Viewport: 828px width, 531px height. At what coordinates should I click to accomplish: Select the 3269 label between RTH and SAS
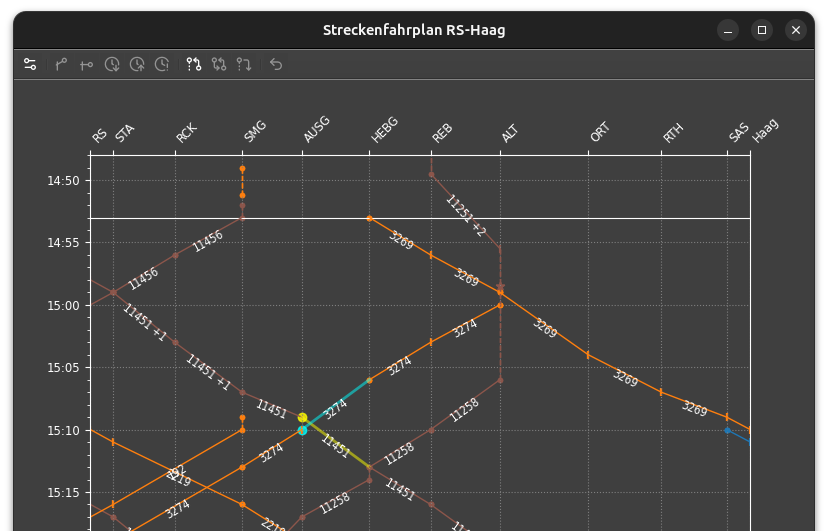(x=694, y=408)
